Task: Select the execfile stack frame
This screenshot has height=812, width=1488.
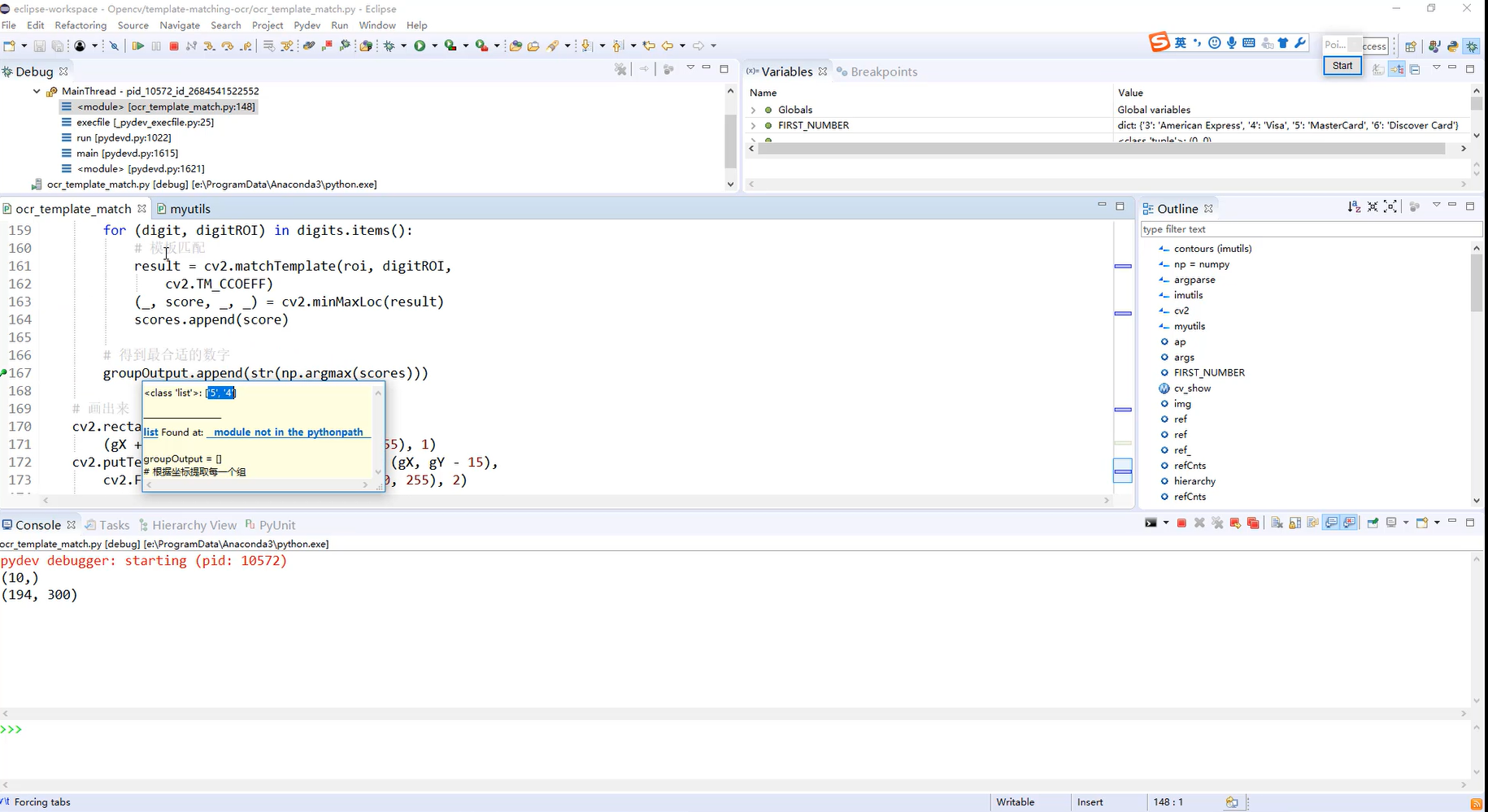Action: 145,122
